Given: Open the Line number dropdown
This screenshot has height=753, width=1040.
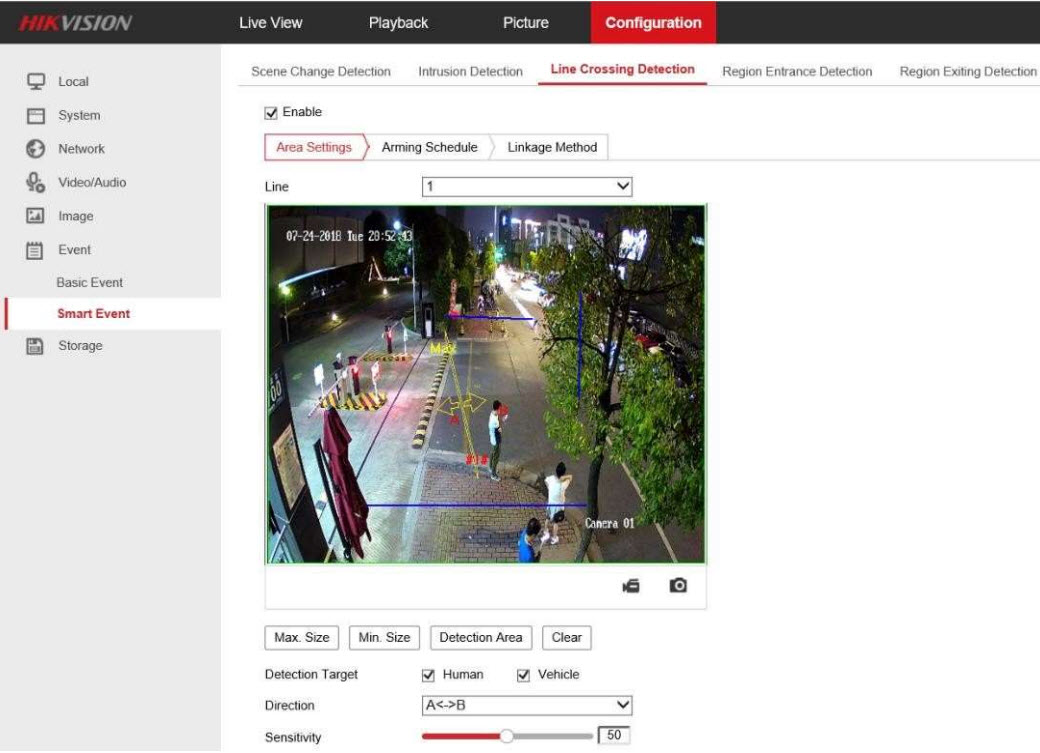Looking at the screenshot, I should [x=527, y=187].
